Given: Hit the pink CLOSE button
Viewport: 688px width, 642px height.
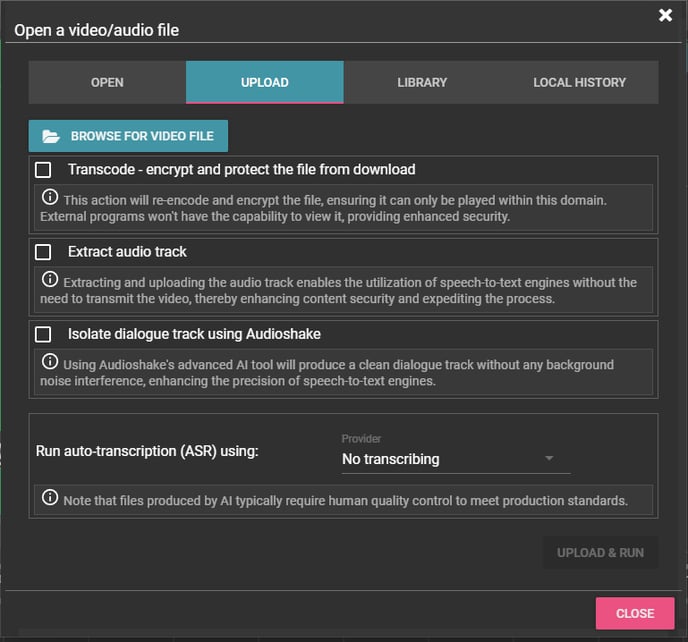Looking at the screenshot, I should (635, 613).
